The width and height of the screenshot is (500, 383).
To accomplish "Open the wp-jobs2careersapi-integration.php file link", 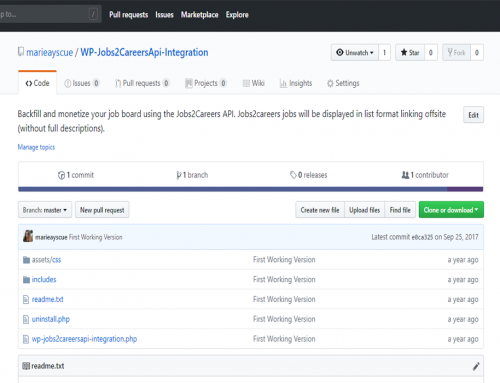I will [84, 339].
